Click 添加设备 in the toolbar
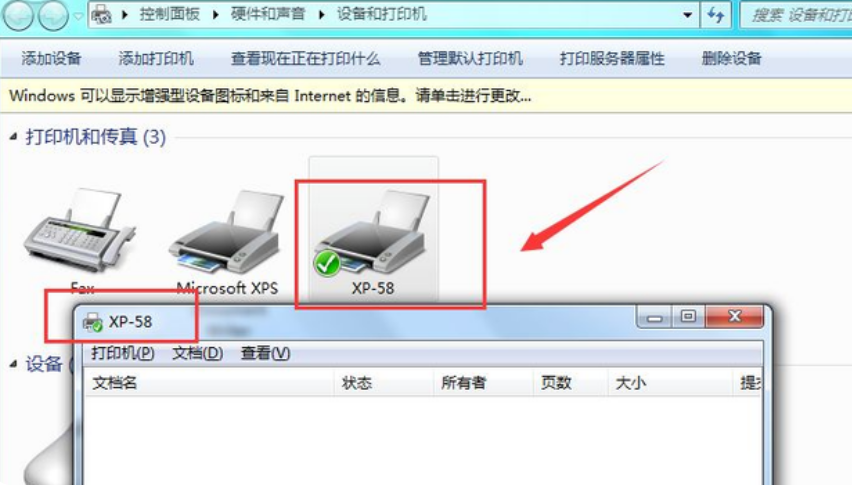Image resolution: width=852 pixels, height=491 pixels. tap(51, 58)
